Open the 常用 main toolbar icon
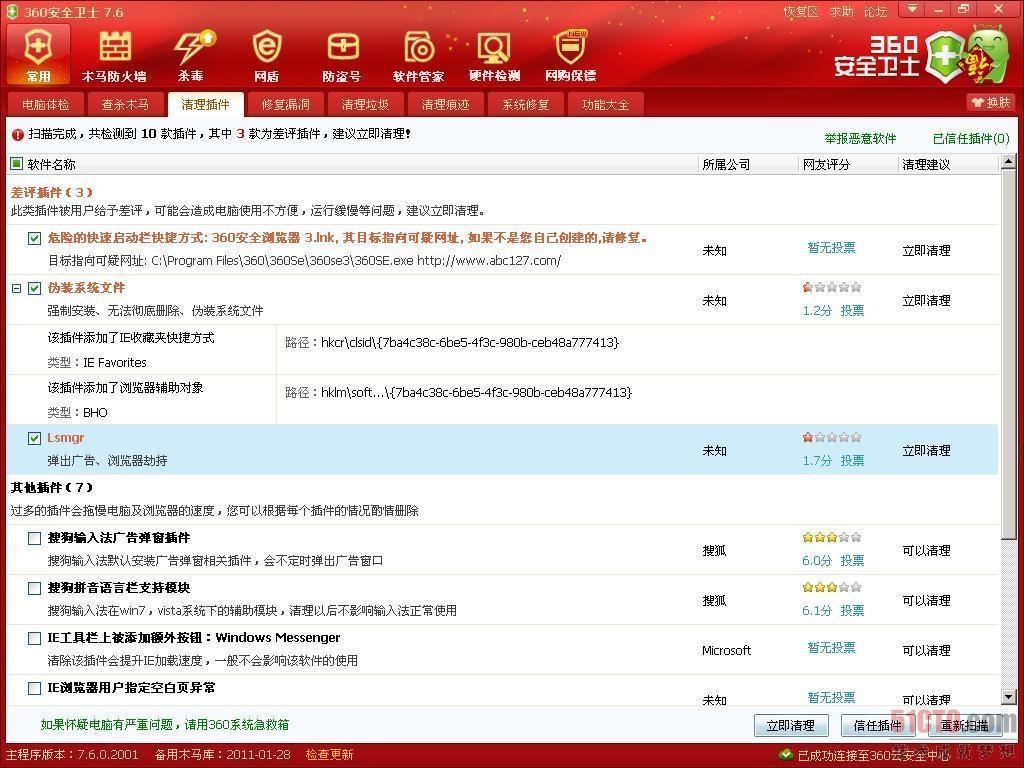The height and width of the screenshot is (768, 1024). 38,55
